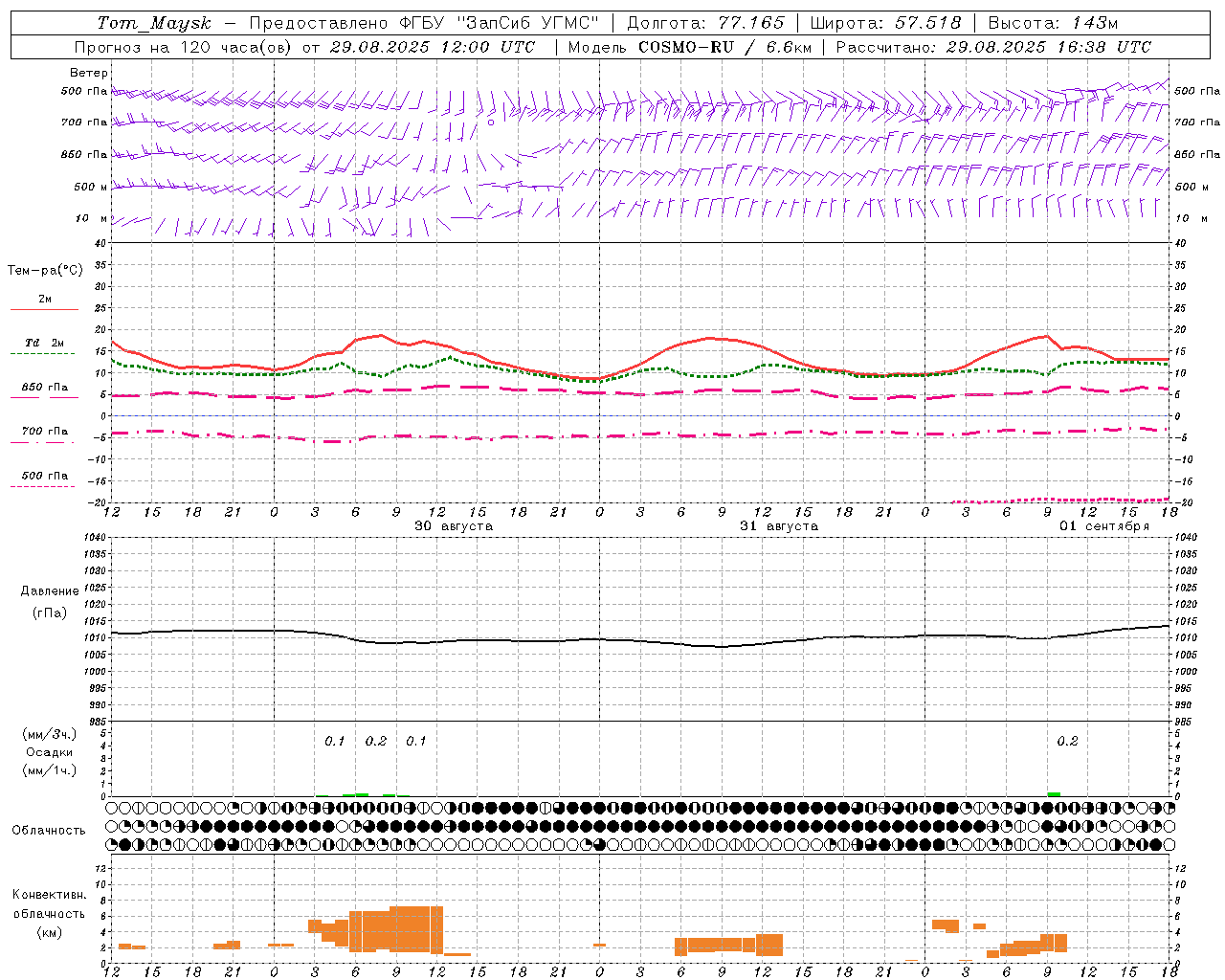
Task: Click the station name Tom_Maysk in header
Action: pyautogui.click(x=154, y=23)
